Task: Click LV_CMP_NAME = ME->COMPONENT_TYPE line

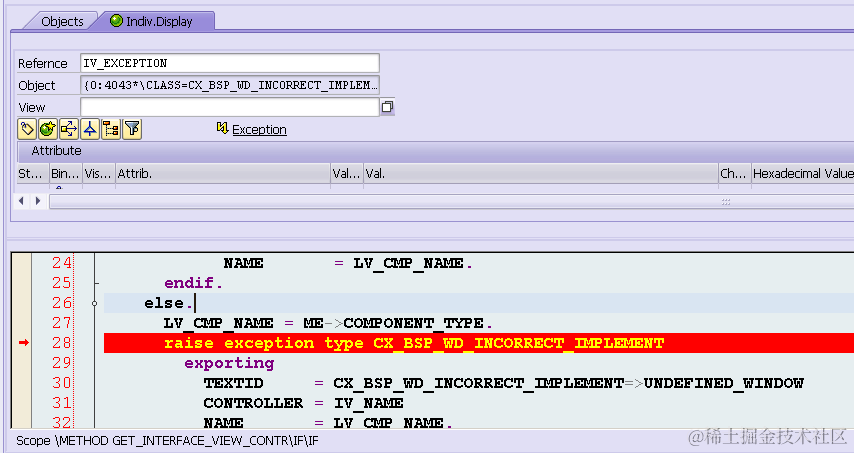Action: click(x=328, y=323)
